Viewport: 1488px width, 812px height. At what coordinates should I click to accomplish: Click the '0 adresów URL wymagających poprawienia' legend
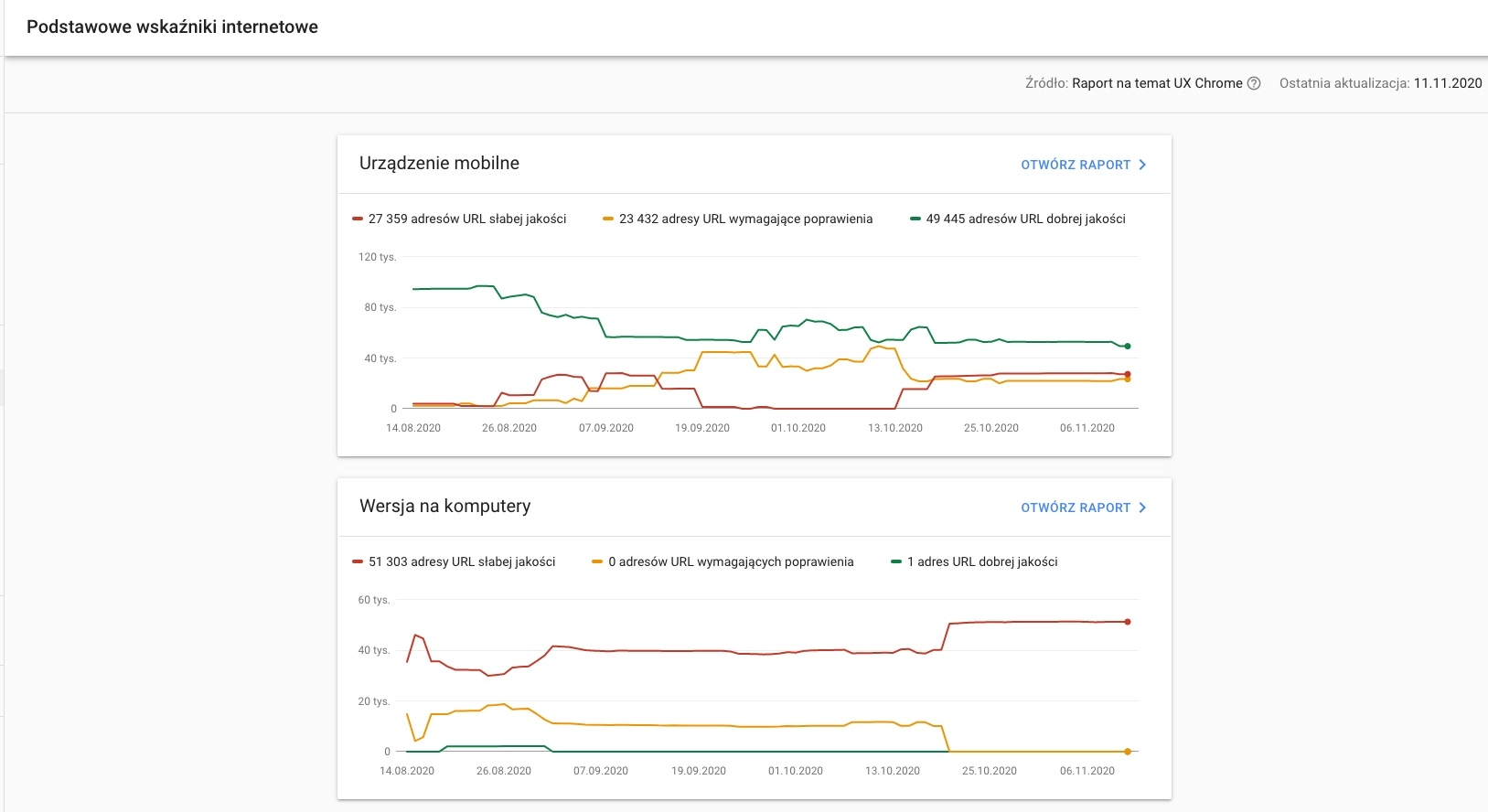click(x=731, y=561)
